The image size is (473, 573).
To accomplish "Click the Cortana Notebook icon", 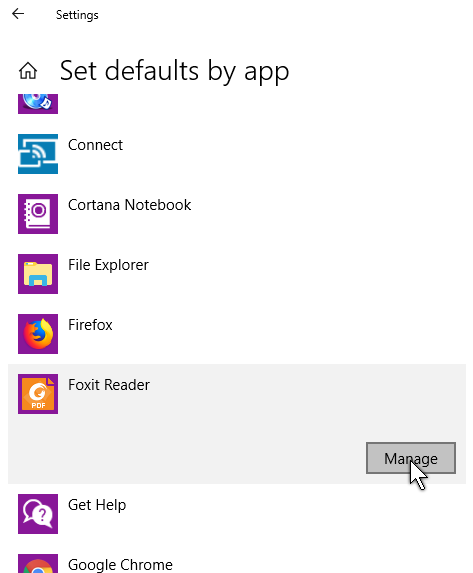I will pos(38,214).
